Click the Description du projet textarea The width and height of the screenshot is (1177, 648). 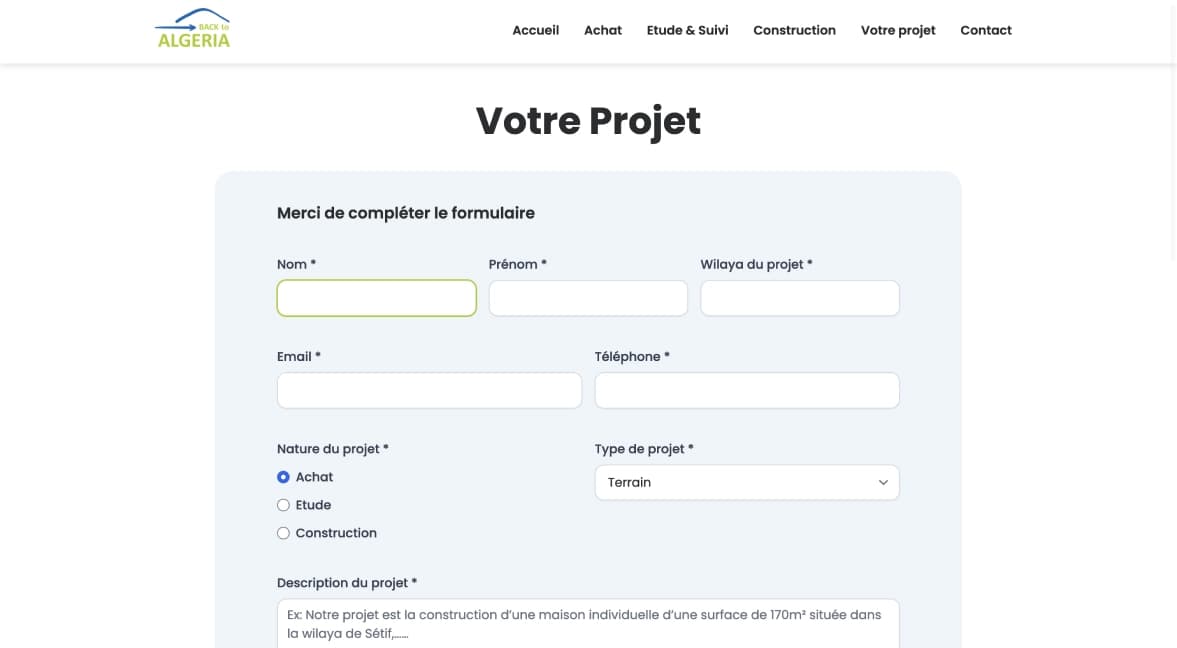pyautogui.click(x=588, y=623)
